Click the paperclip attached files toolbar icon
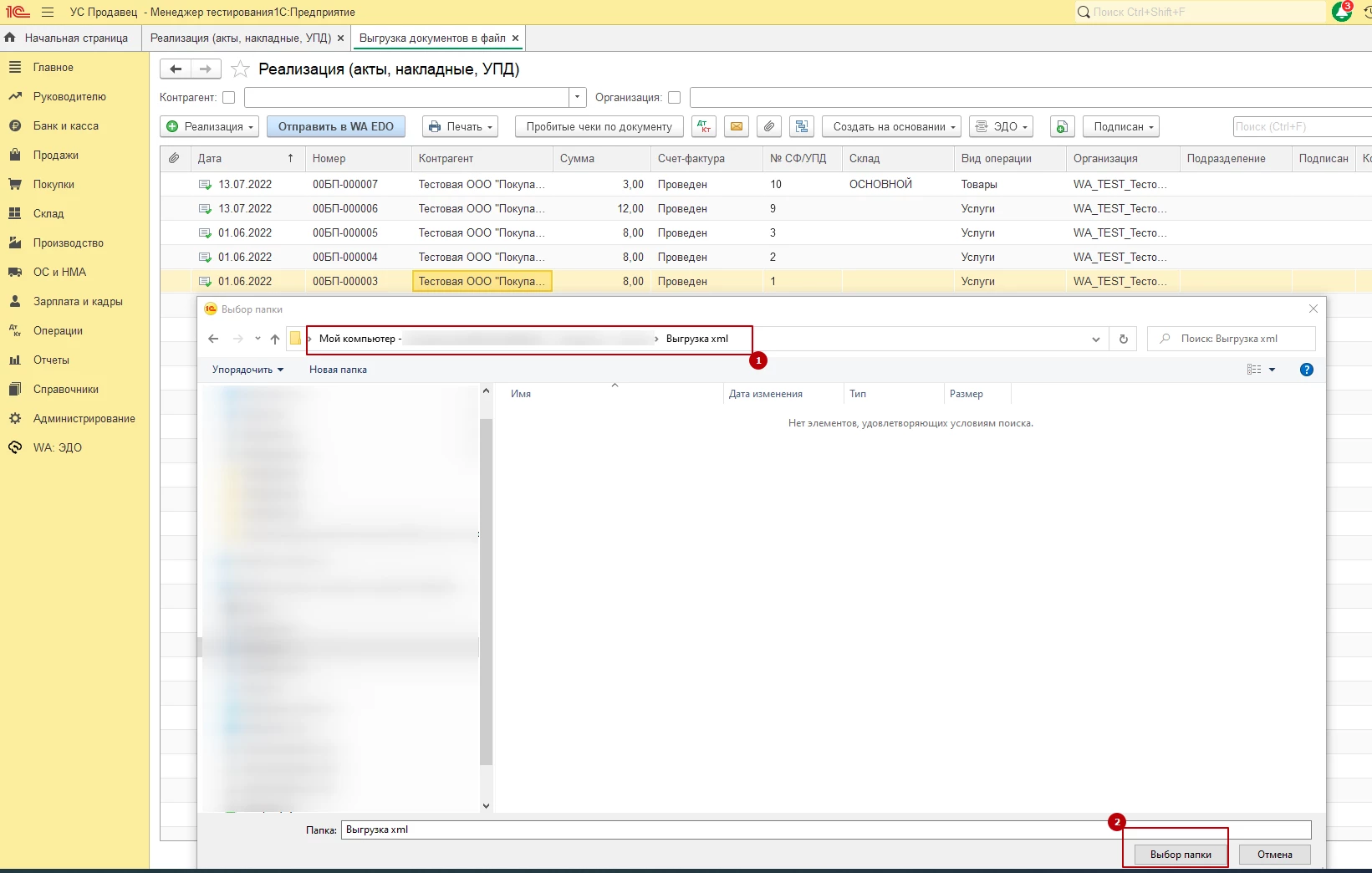This screenshot has width=1372, height=873. 769,126
